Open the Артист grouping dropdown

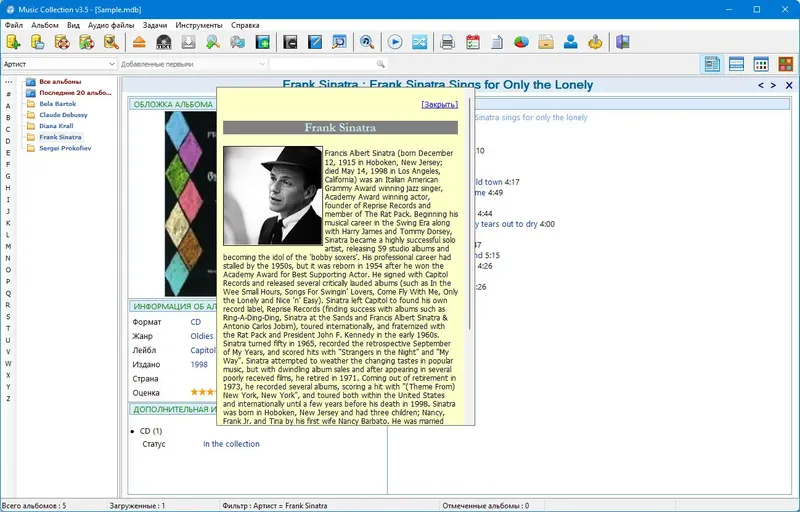[x=59, y=64]
